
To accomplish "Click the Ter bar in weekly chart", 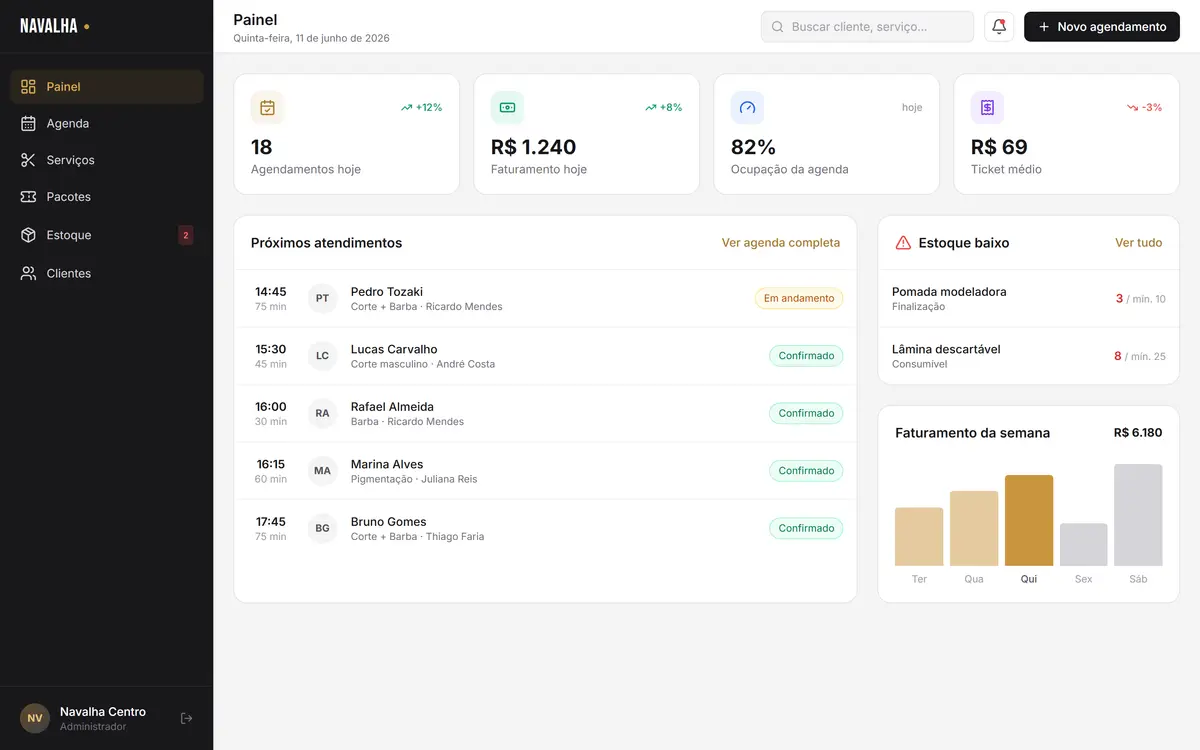I will [919, 537].
